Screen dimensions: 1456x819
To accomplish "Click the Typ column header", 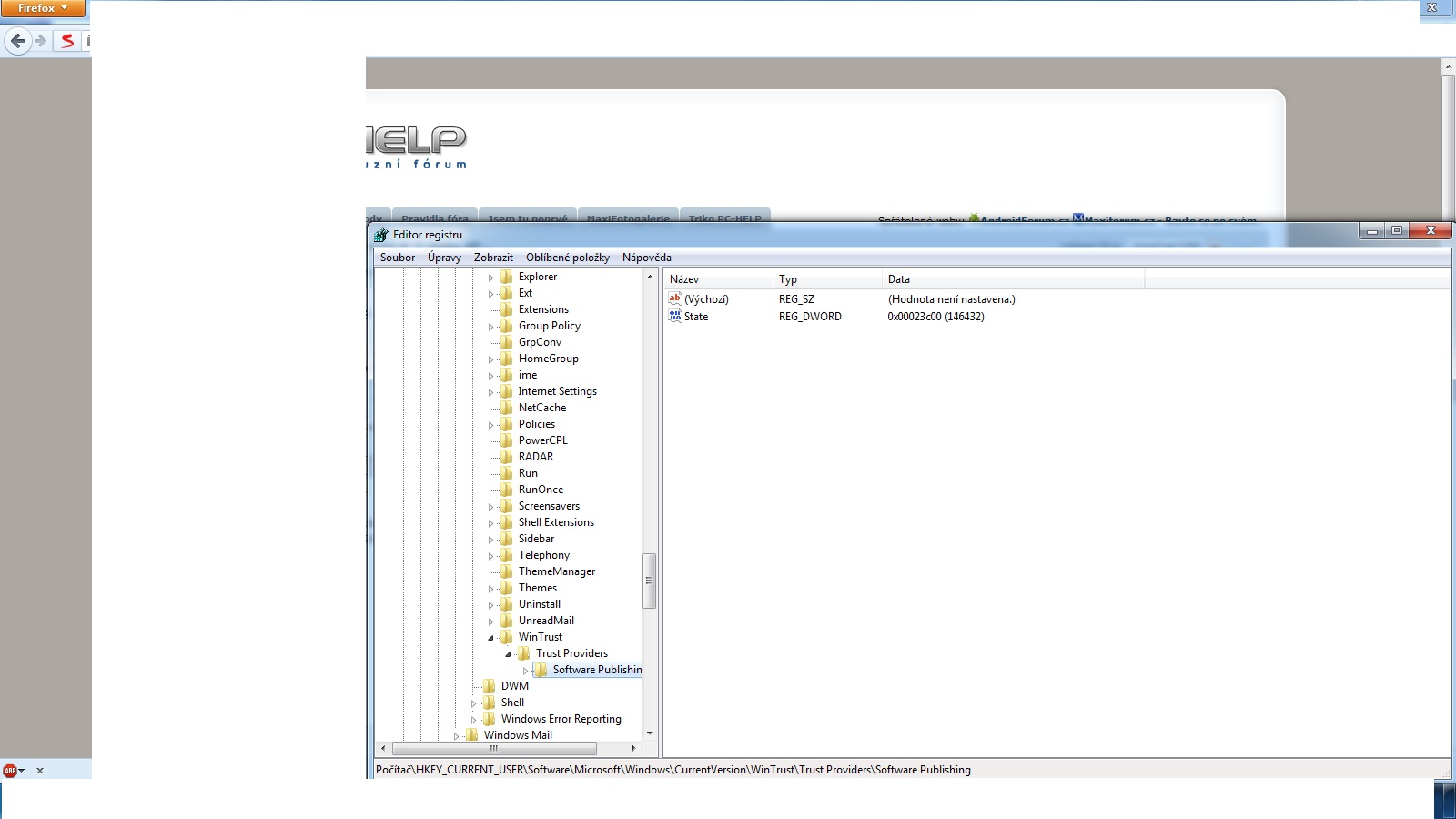I will click(x=827, y=279).
